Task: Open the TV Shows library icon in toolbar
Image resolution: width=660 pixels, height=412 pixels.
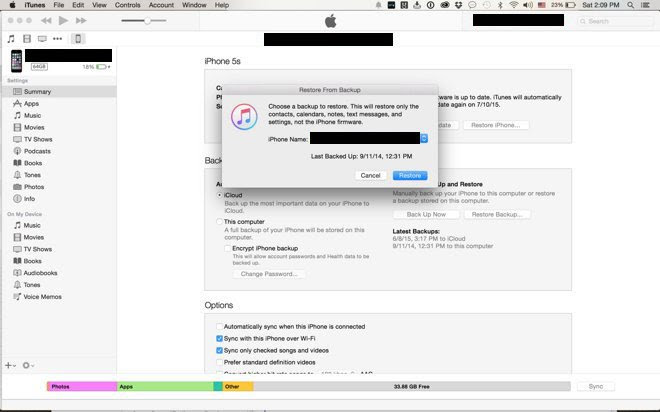Action: (x=42, y=39)
